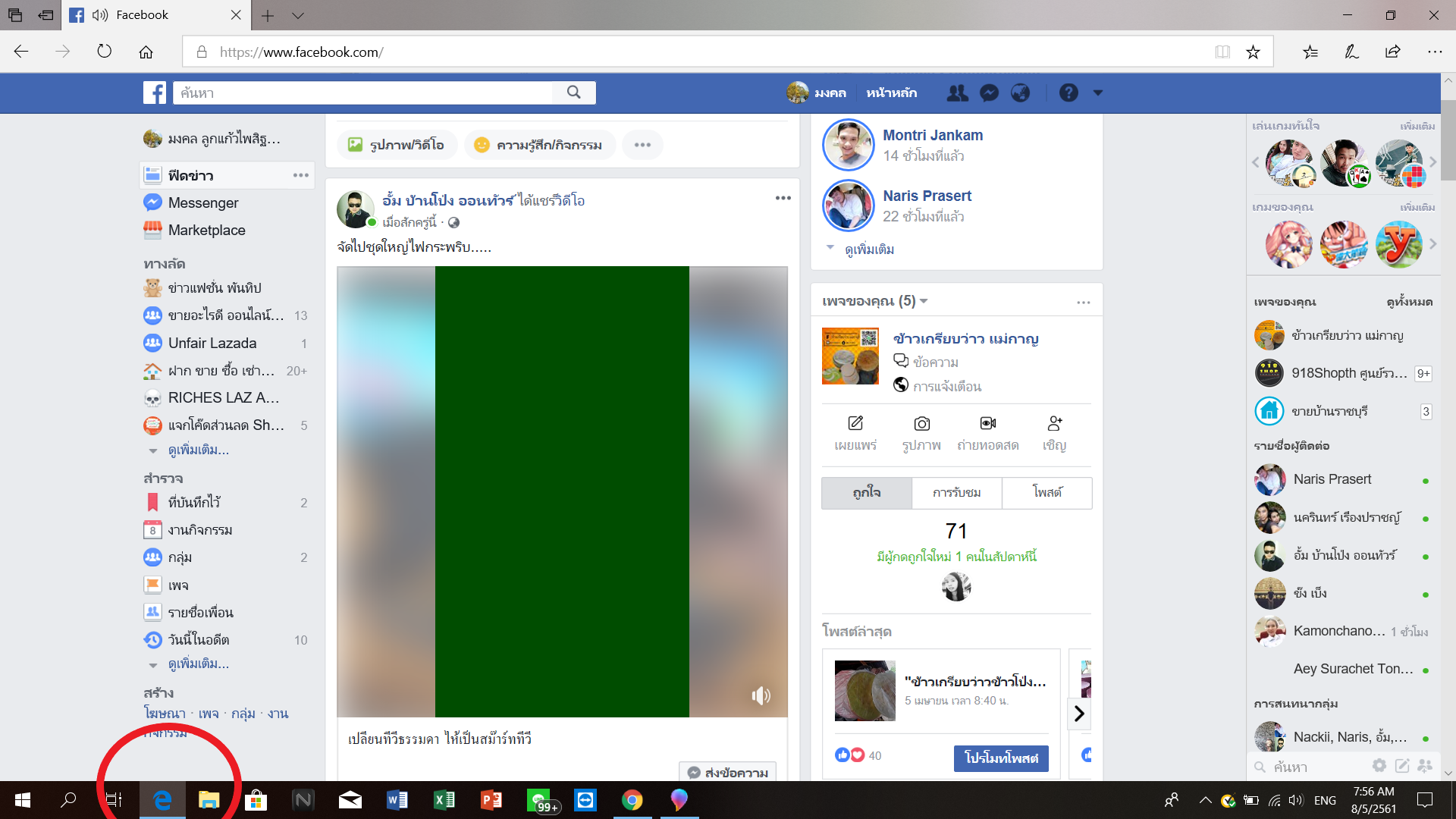The width and height of the screenshot is (1456, 819).
Task: Switch to 'โพสต์' tab in page panel
Action: [1046, 493]
